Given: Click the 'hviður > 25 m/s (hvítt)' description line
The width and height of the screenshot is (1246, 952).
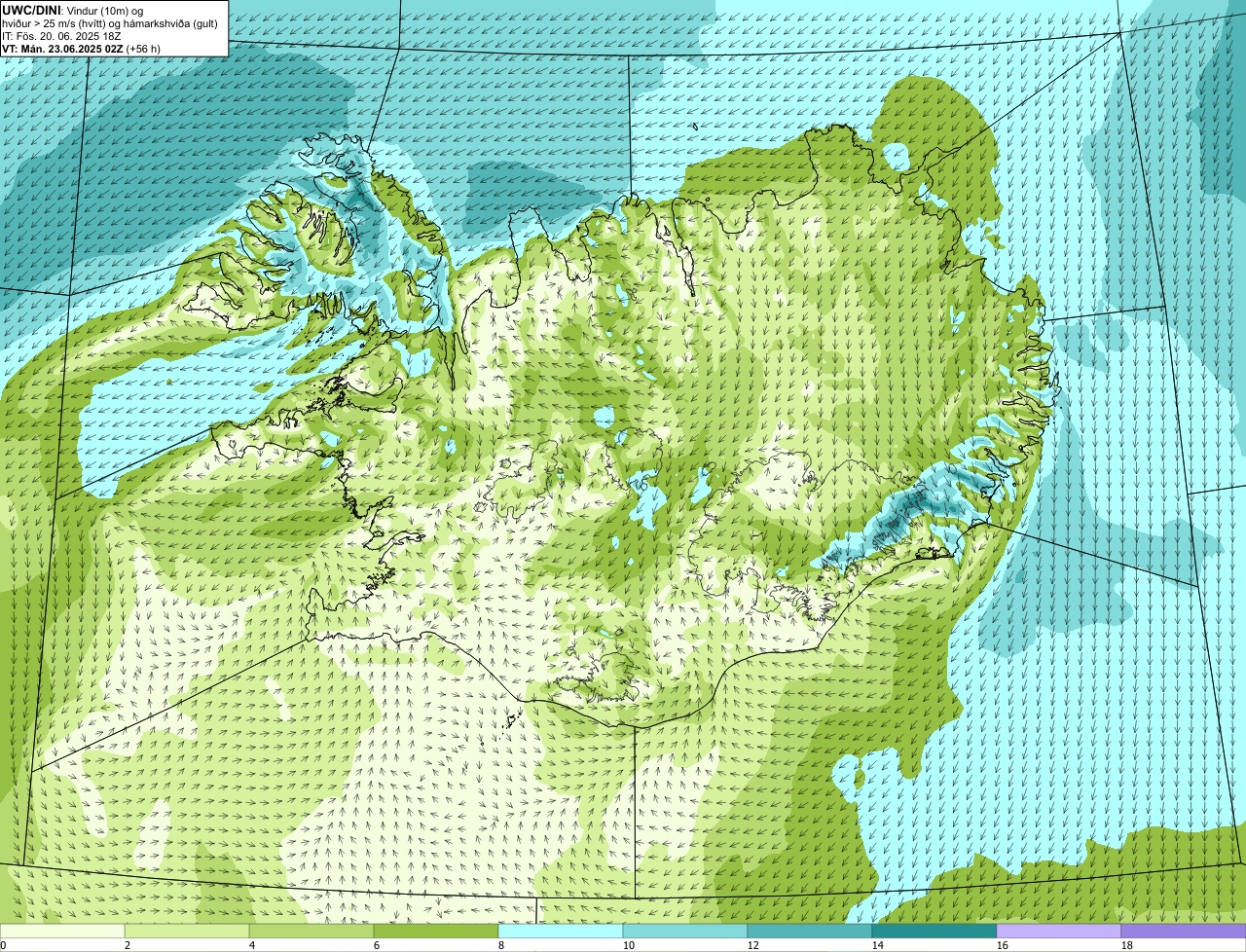Looking at the screenshot, I should (x=110, y=22).
